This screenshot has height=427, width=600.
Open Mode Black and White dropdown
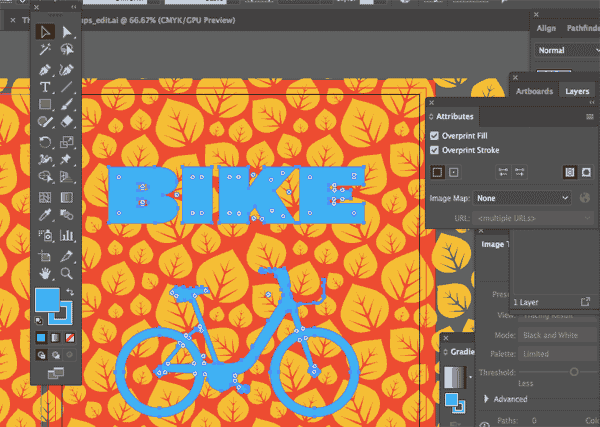pyautogui.click(x=559, y=335)
